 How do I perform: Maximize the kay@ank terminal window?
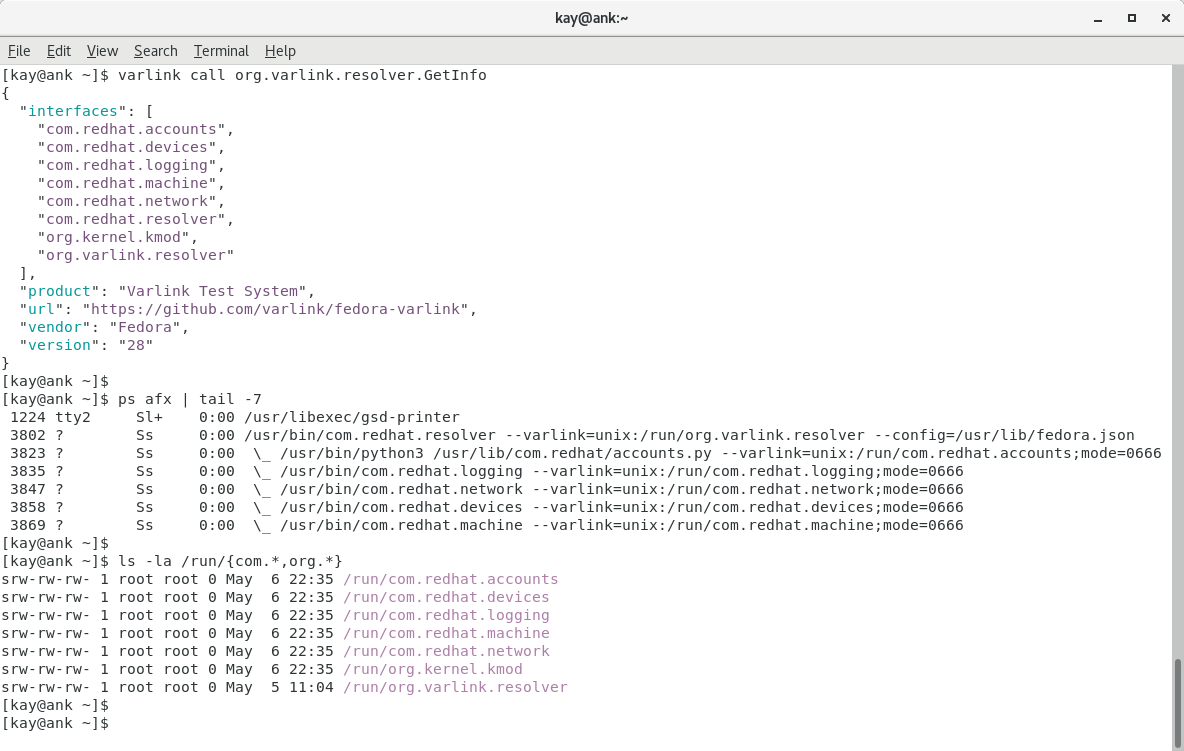click(1131, 18)
